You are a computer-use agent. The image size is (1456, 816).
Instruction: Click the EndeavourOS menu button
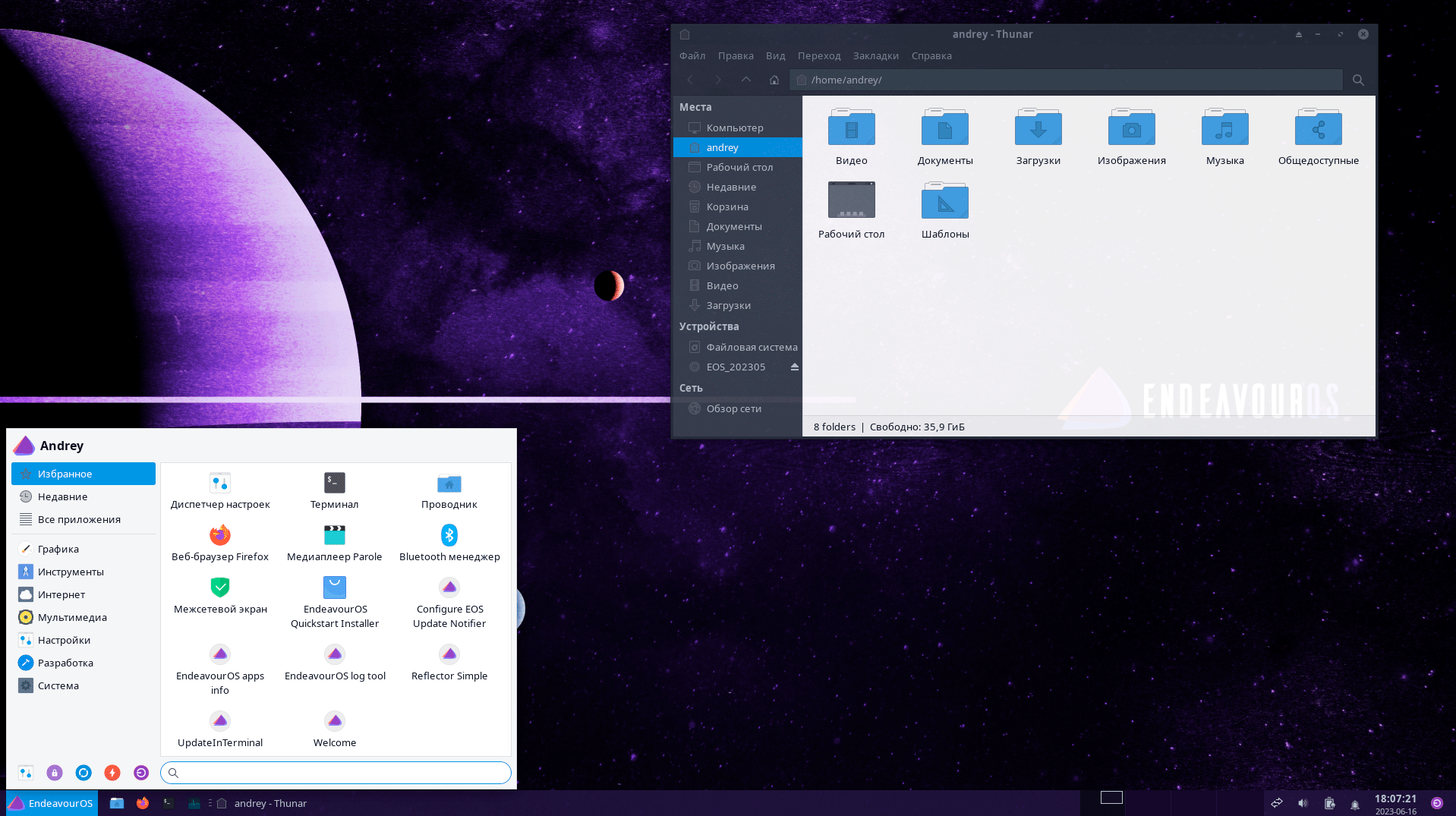click(52, 803)
